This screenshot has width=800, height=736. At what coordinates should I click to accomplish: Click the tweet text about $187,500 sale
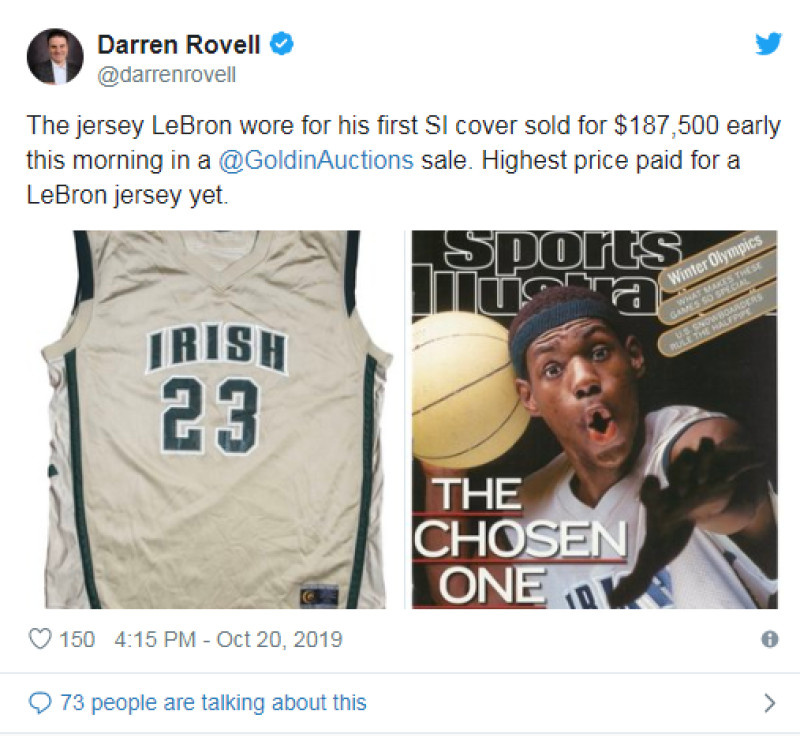click(x=403, y=160)
